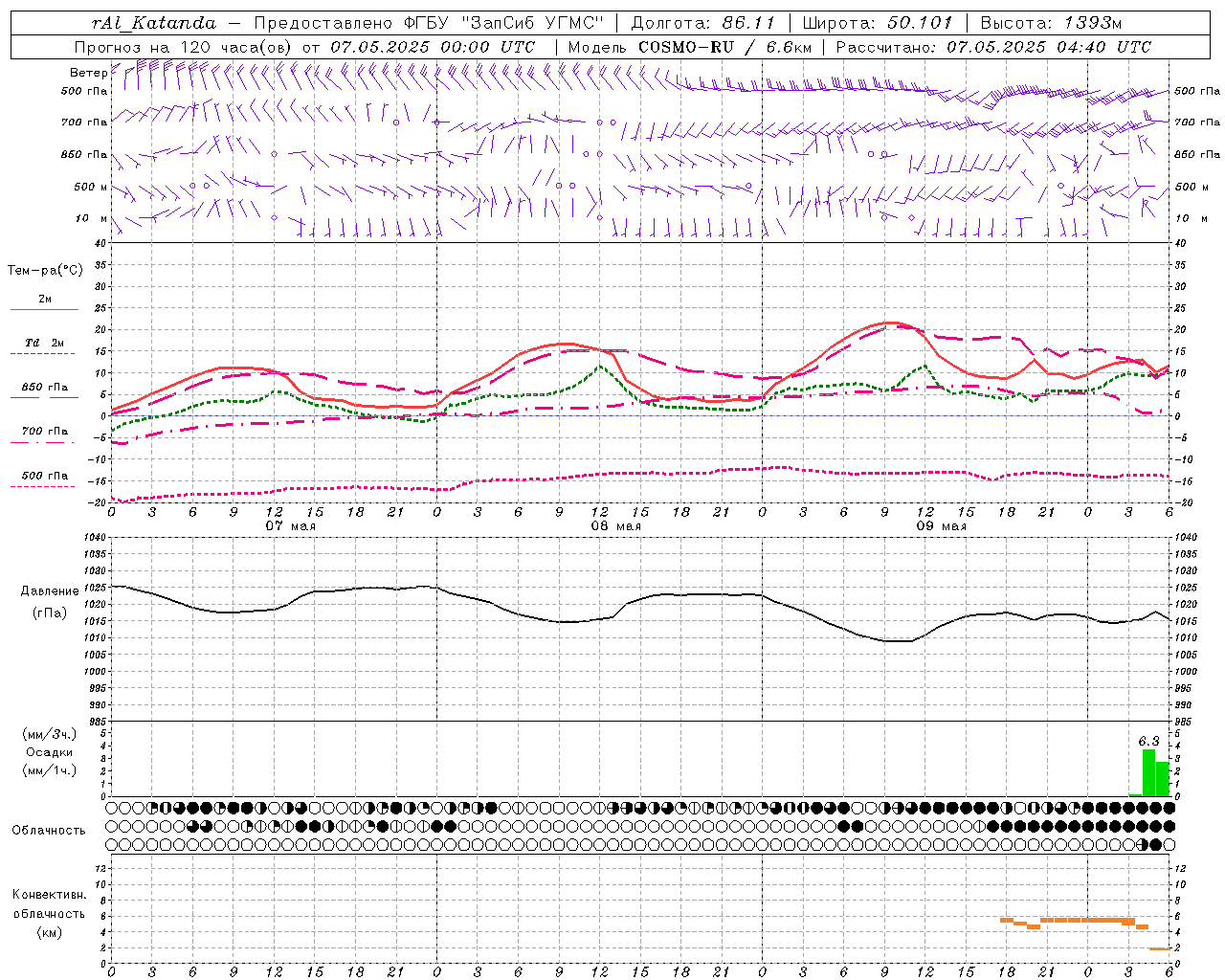
Task: Select the forecast span Прогноз на 120 часа(ов)
Action: pos(184,47)
